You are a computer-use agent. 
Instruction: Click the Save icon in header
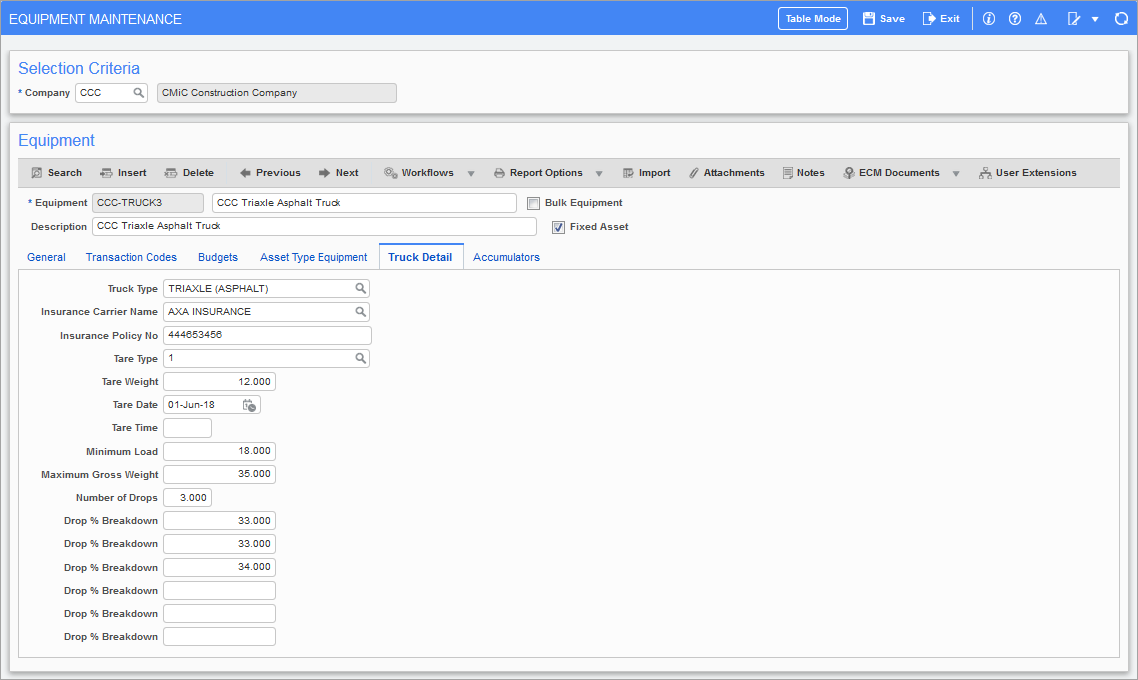tap(869, 19)
